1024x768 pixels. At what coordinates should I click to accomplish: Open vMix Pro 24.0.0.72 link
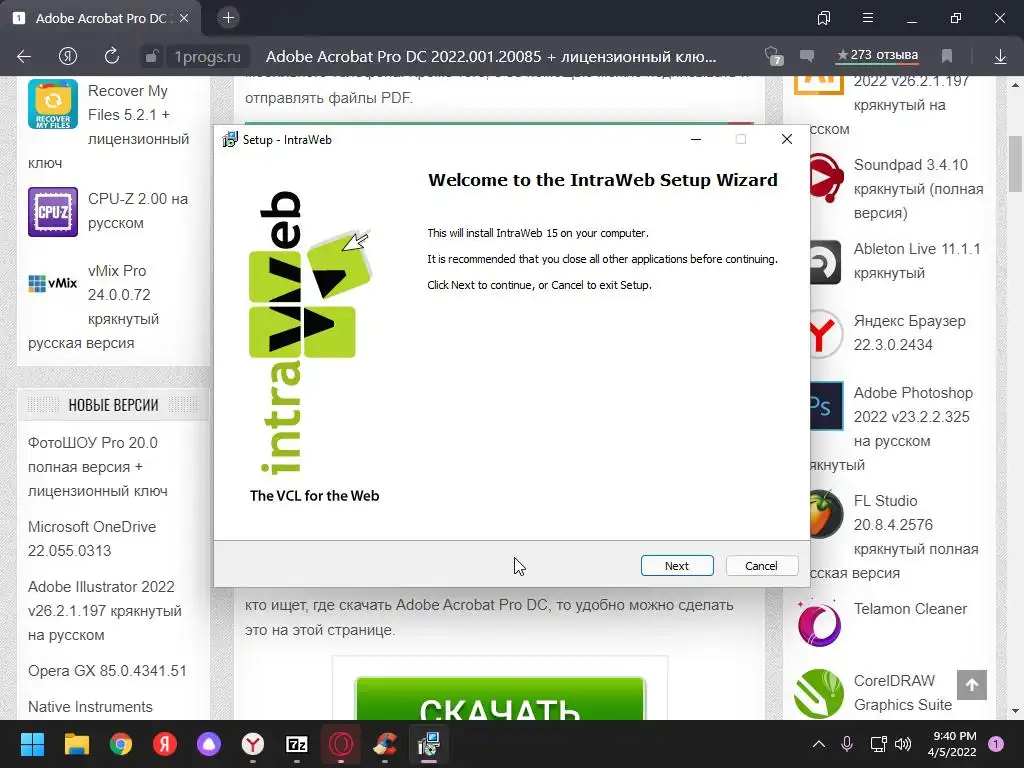pos(123,295)
